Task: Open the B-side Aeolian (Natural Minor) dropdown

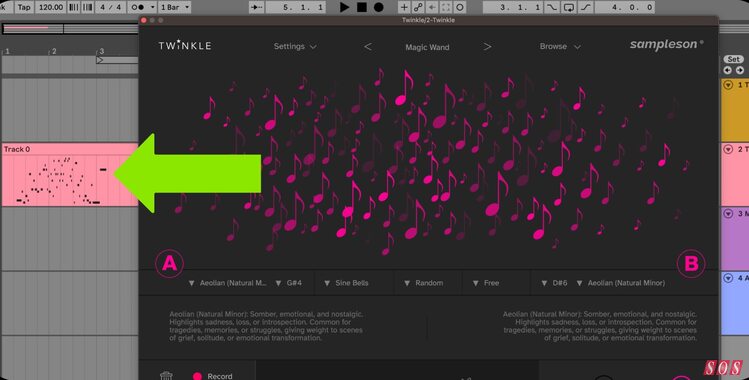Action: pyautogui.click(x=621, y=283)
